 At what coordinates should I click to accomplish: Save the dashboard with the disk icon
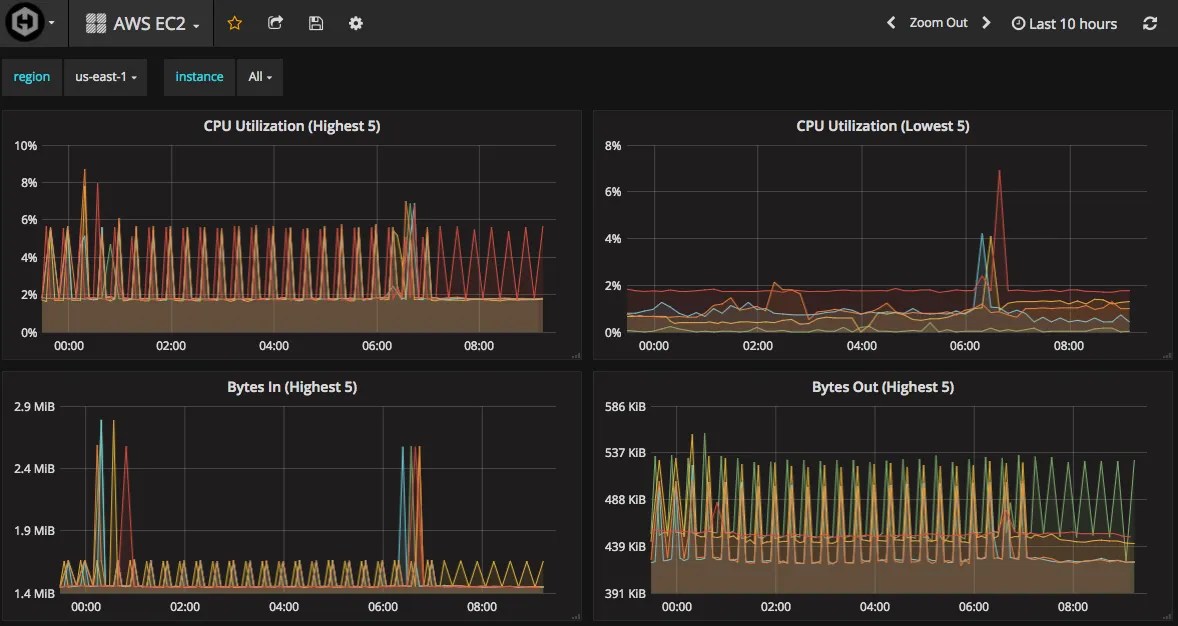(x=315, y=22)
